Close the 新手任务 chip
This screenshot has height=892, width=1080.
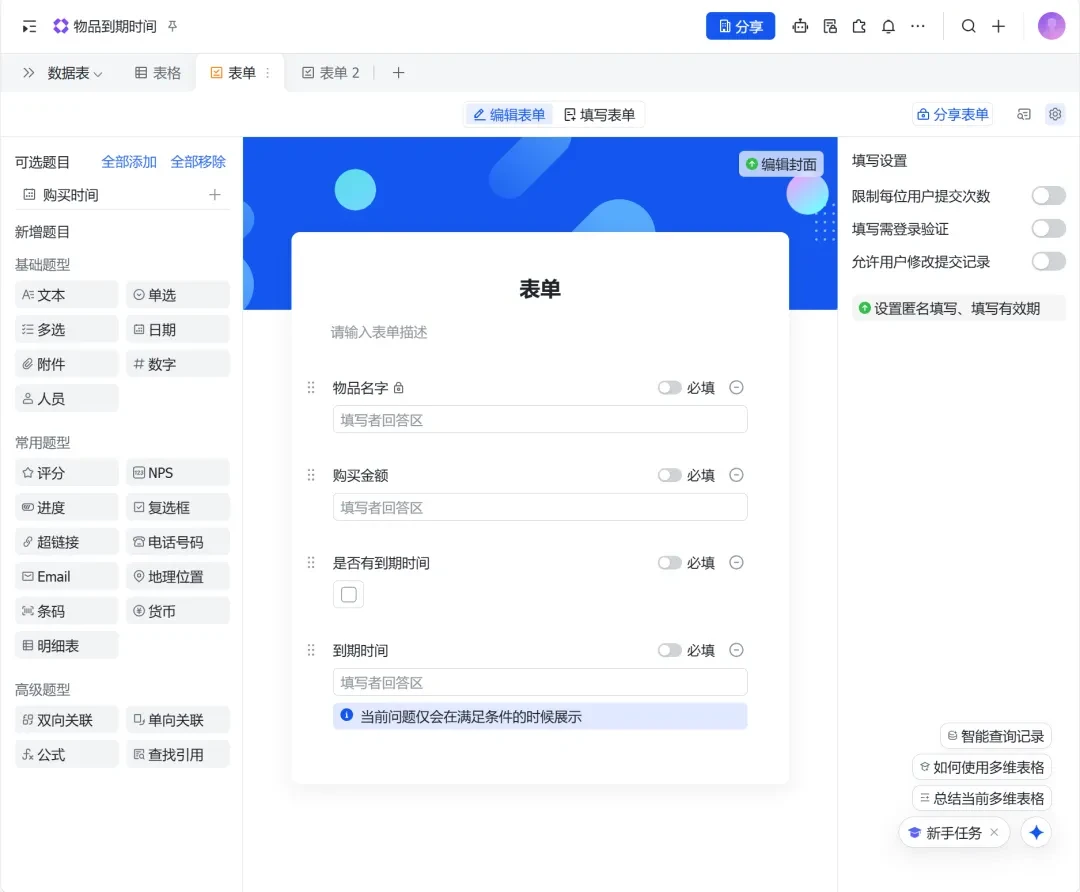[x=994, y=832]
